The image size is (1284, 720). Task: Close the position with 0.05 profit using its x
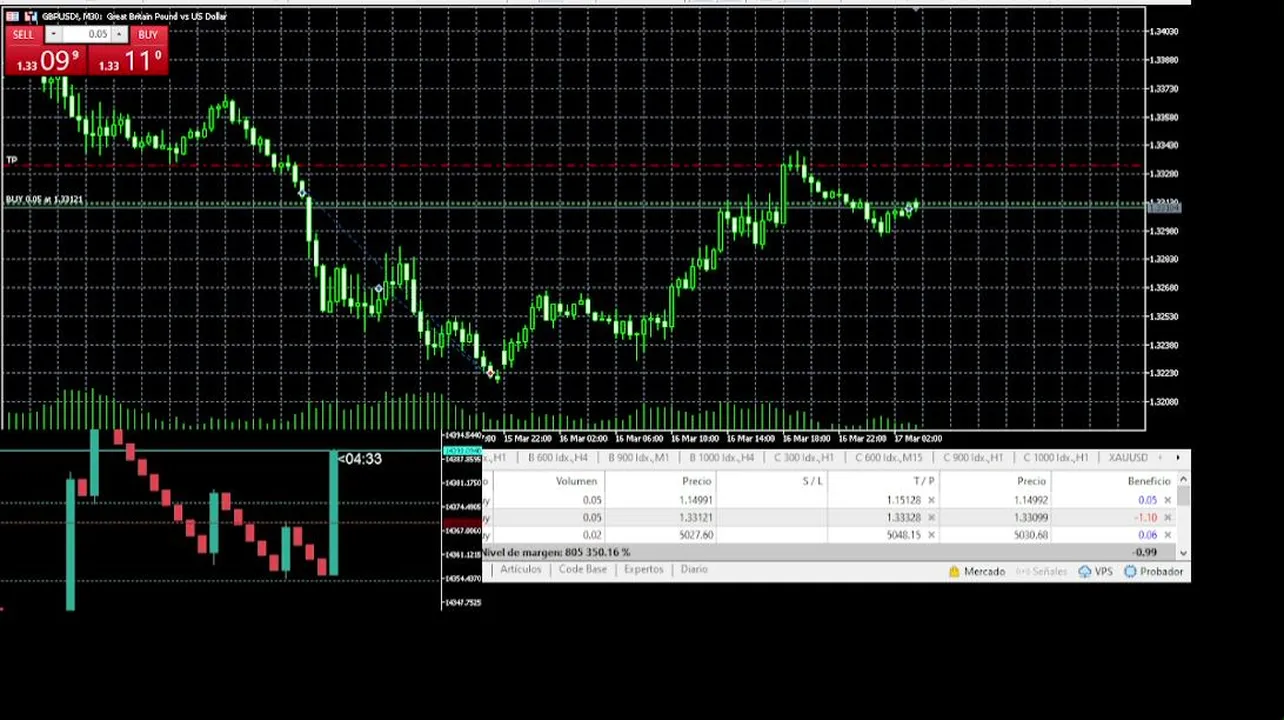pyautogui.click(x=1167, y=500)
